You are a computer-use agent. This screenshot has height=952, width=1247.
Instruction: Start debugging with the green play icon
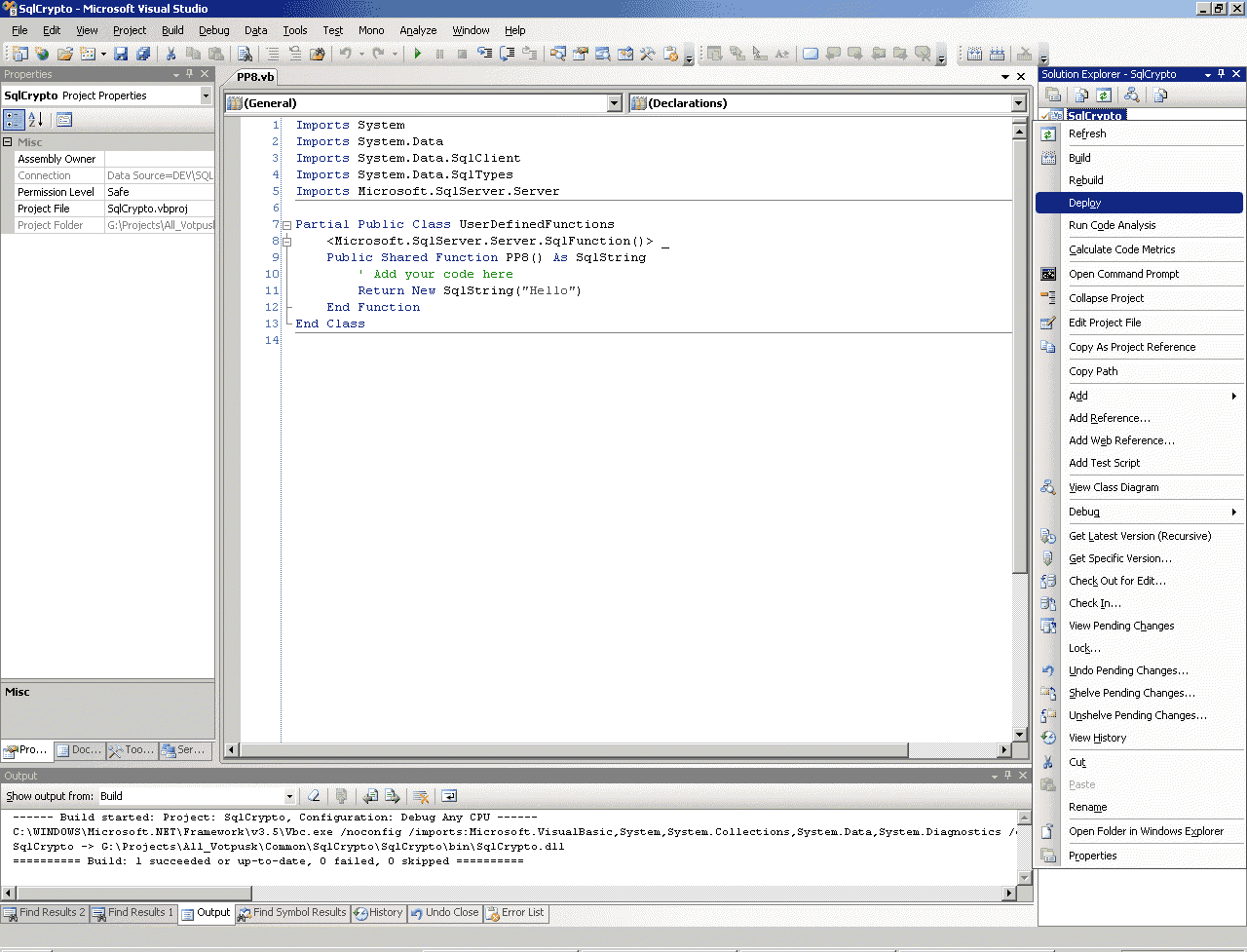417,54
